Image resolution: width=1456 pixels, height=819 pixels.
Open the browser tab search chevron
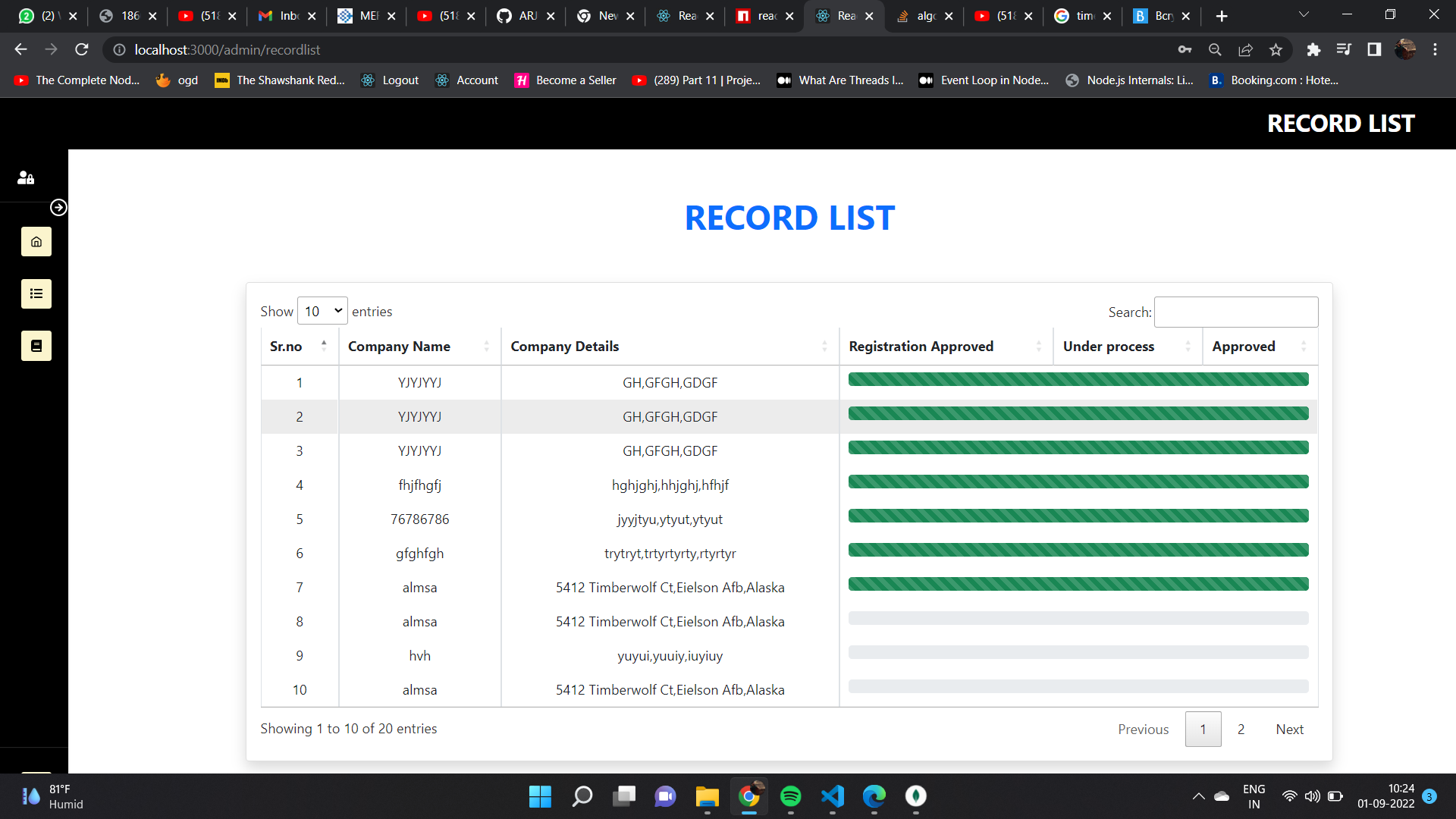[x=1304, y=15]
